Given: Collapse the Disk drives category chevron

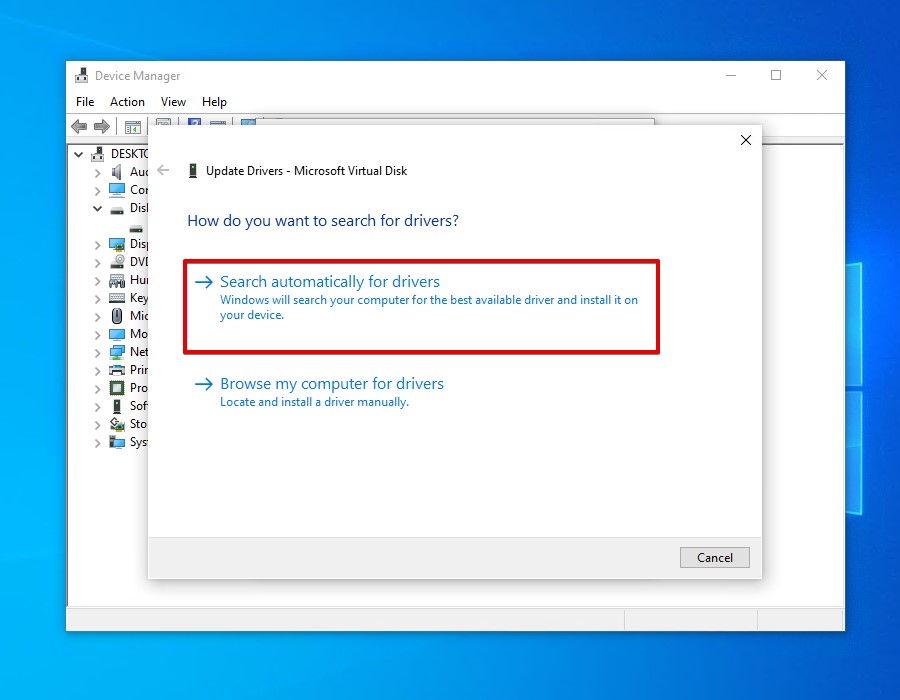Looking at the screenshot, I should [x=98, y=208].
